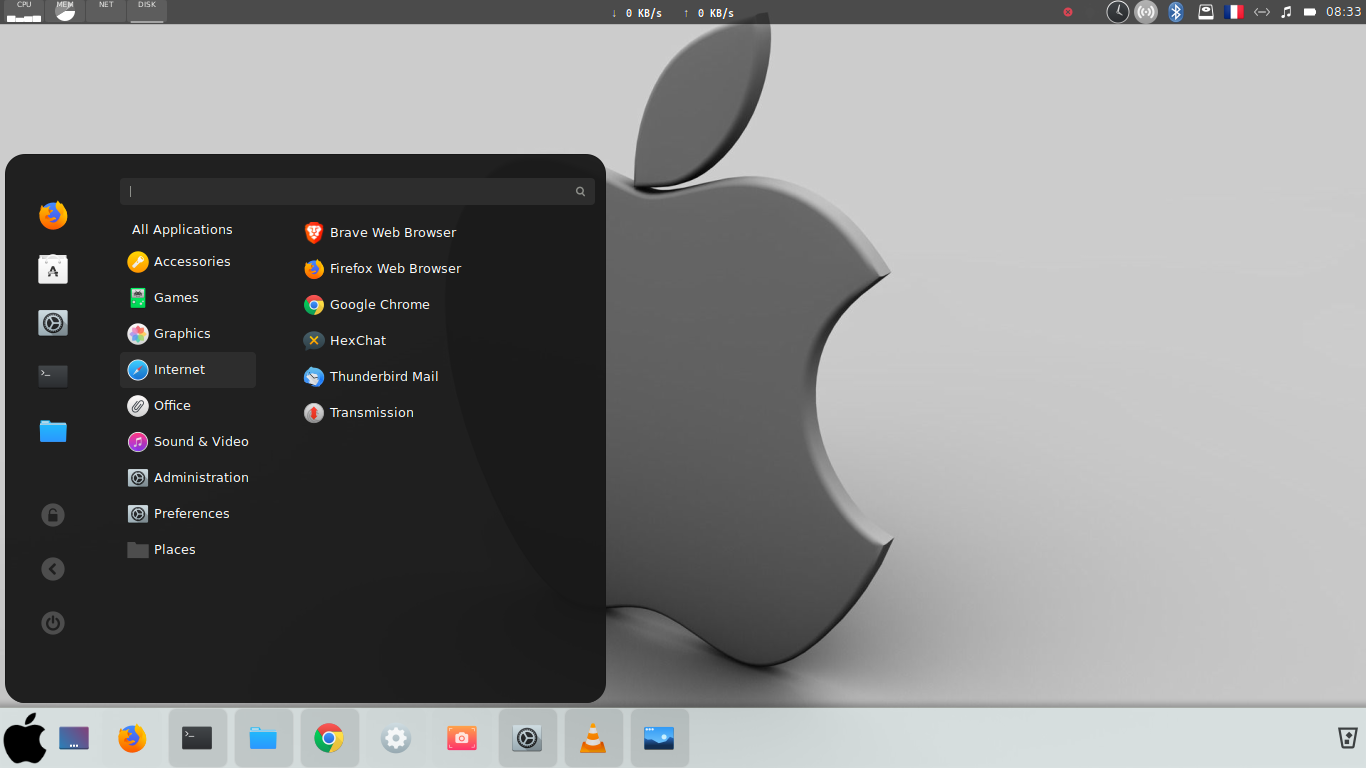The image size is (1366, 768).
Task: Open the terminal from the dock
Action: click(x=197, y=739)
